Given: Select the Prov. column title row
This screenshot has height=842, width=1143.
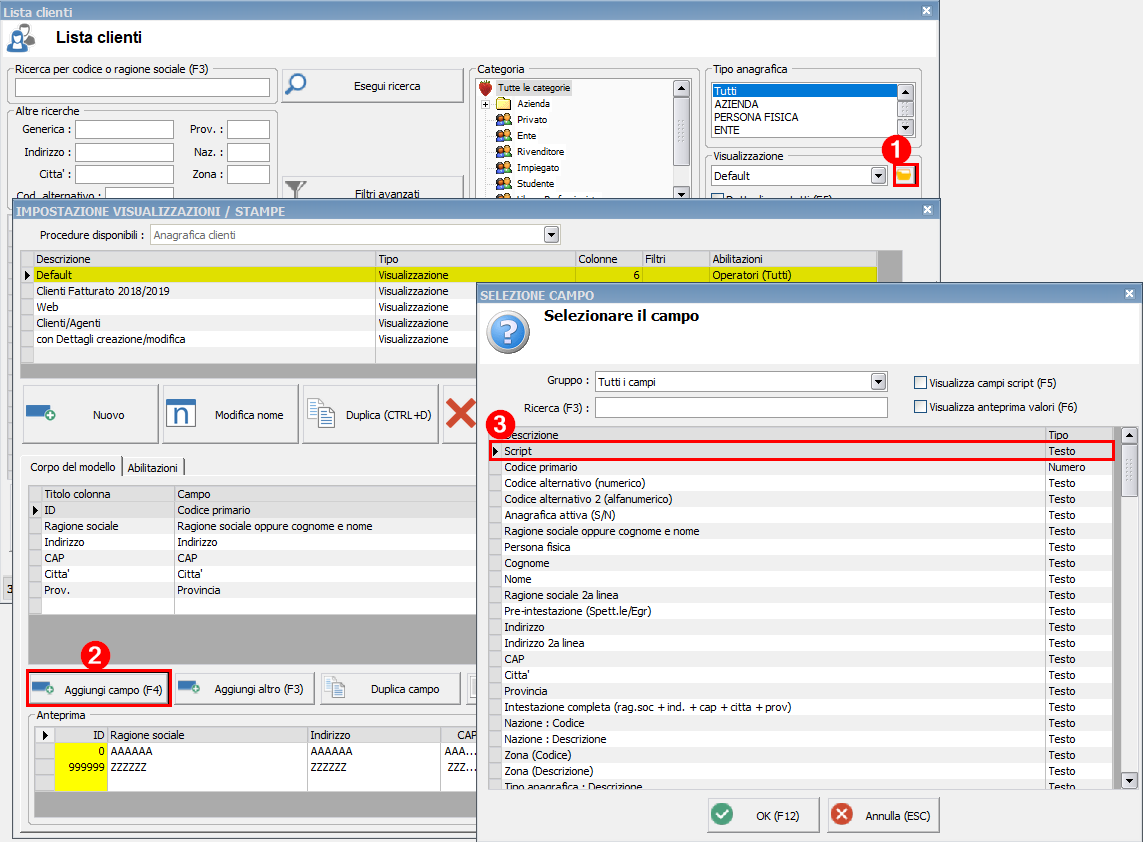Looking at the screenshot, I should pyautogui.click(x=252, y=590).
